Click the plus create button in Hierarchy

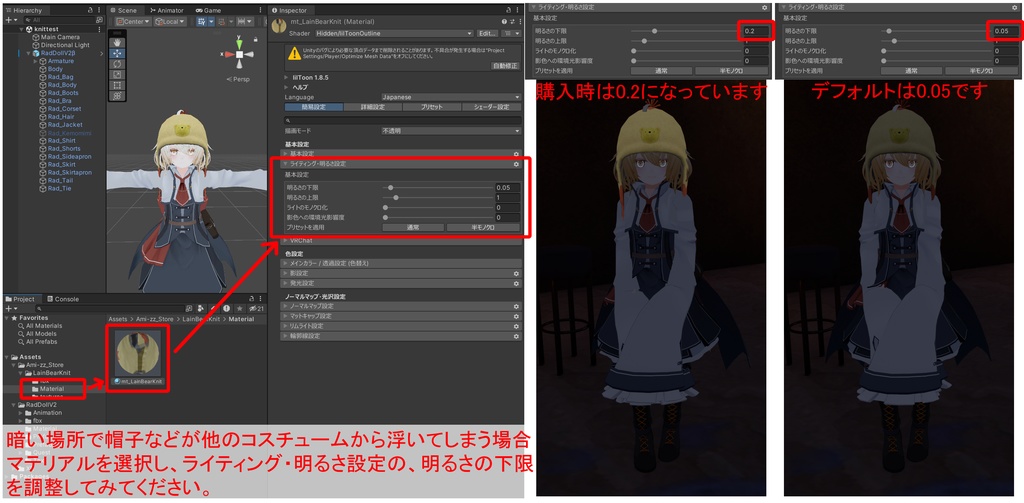click(x=9, y=21)
